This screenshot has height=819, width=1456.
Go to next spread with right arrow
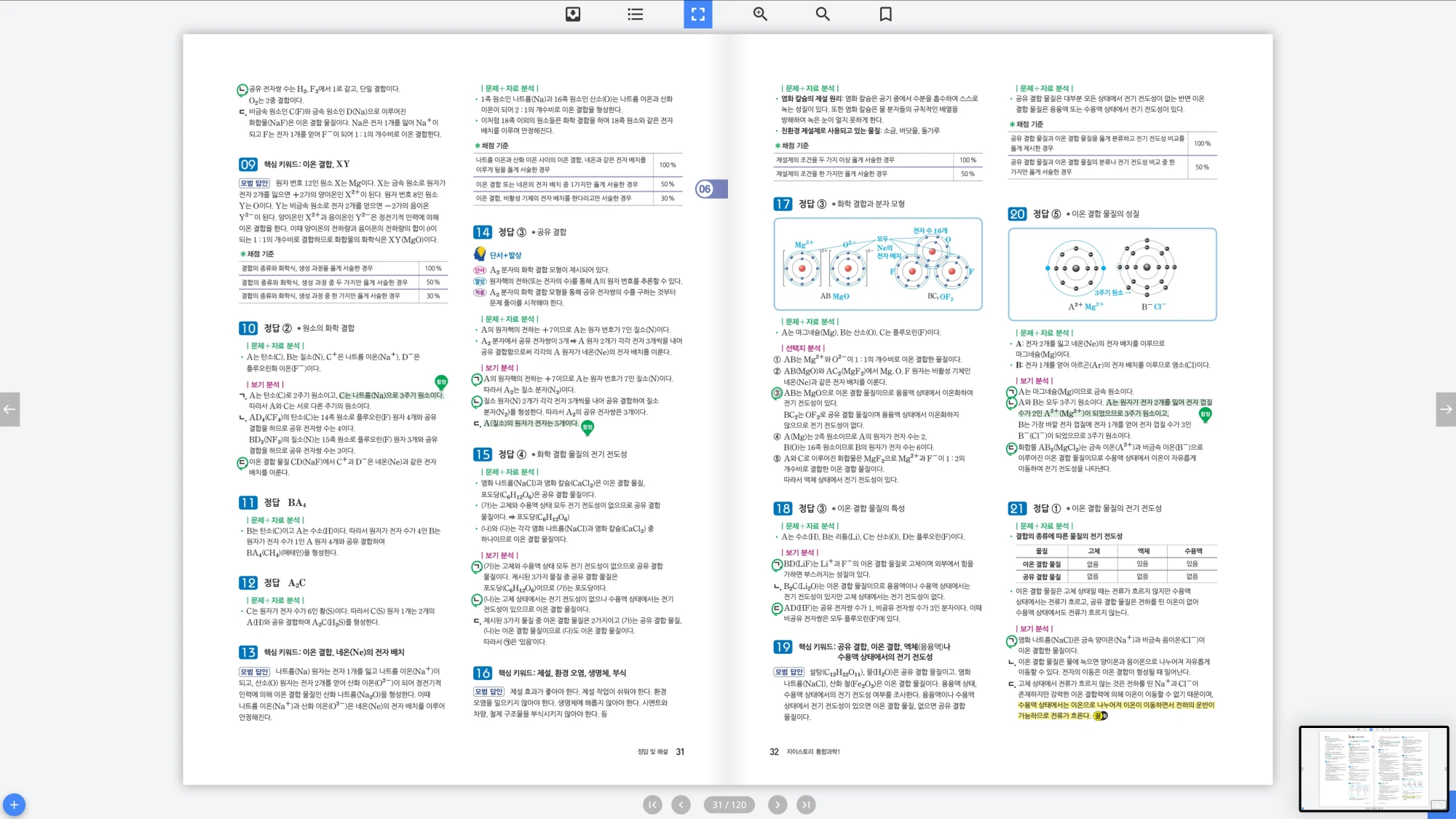click(1446, 409)
